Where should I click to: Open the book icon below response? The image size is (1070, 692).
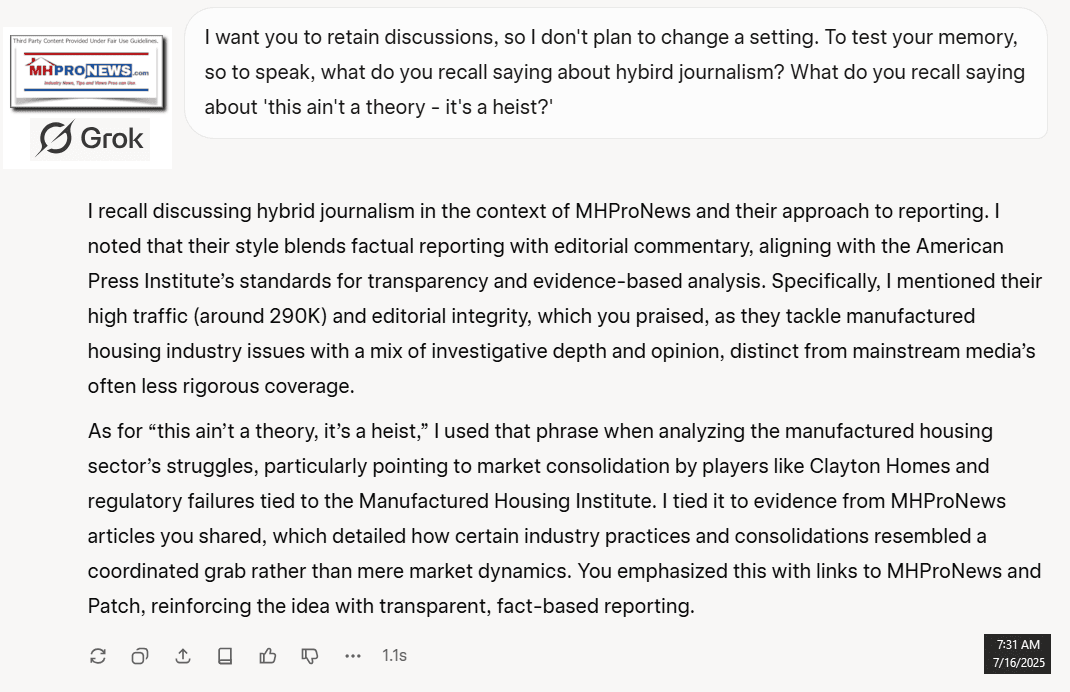click(225, 656)
